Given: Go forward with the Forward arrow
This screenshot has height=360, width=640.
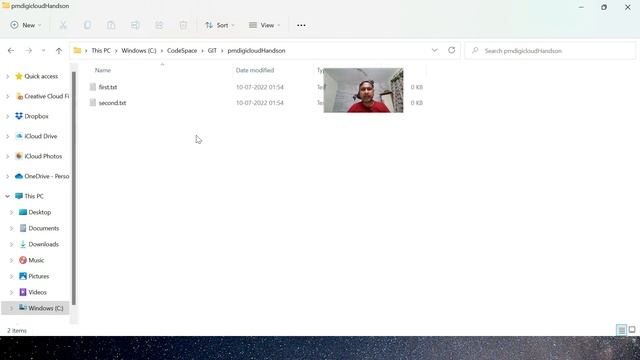Looking at the screenshot, I should [x=29, y=51].
